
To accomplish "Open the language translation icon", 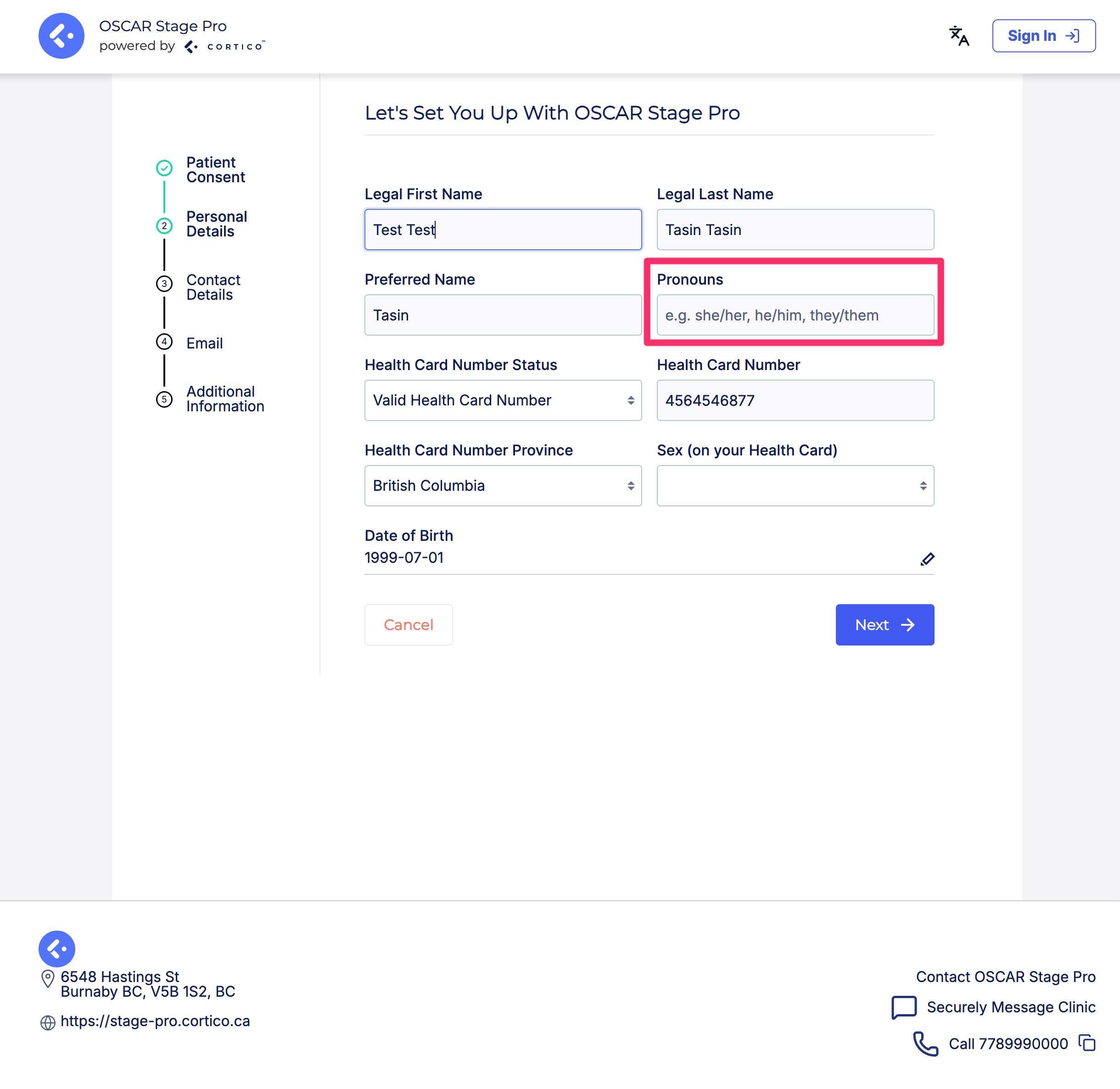I will [x=959, y=36].
